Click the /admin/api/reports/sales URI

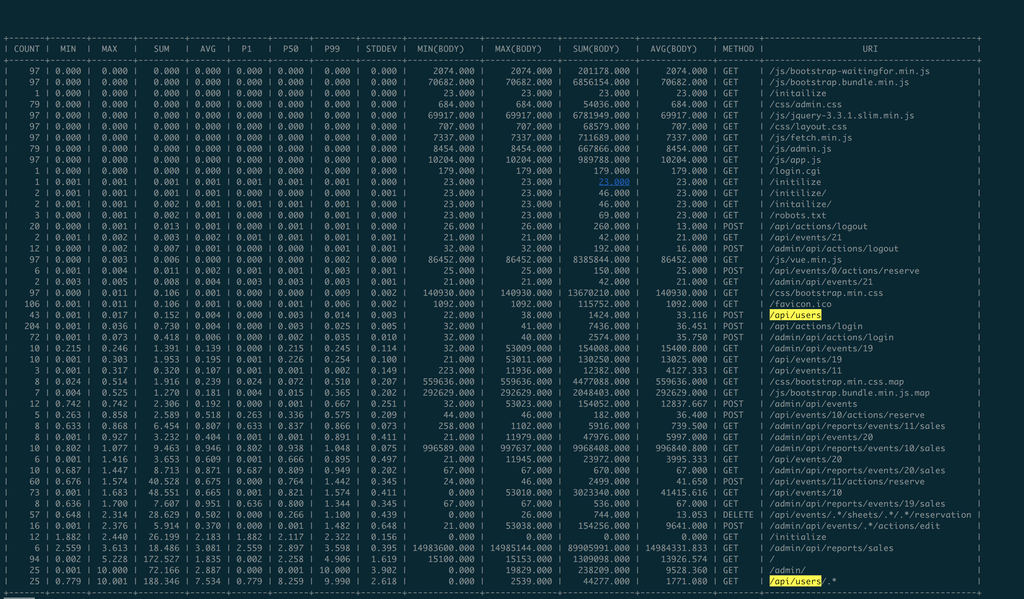pyautogui.click(x=831, y=549)
